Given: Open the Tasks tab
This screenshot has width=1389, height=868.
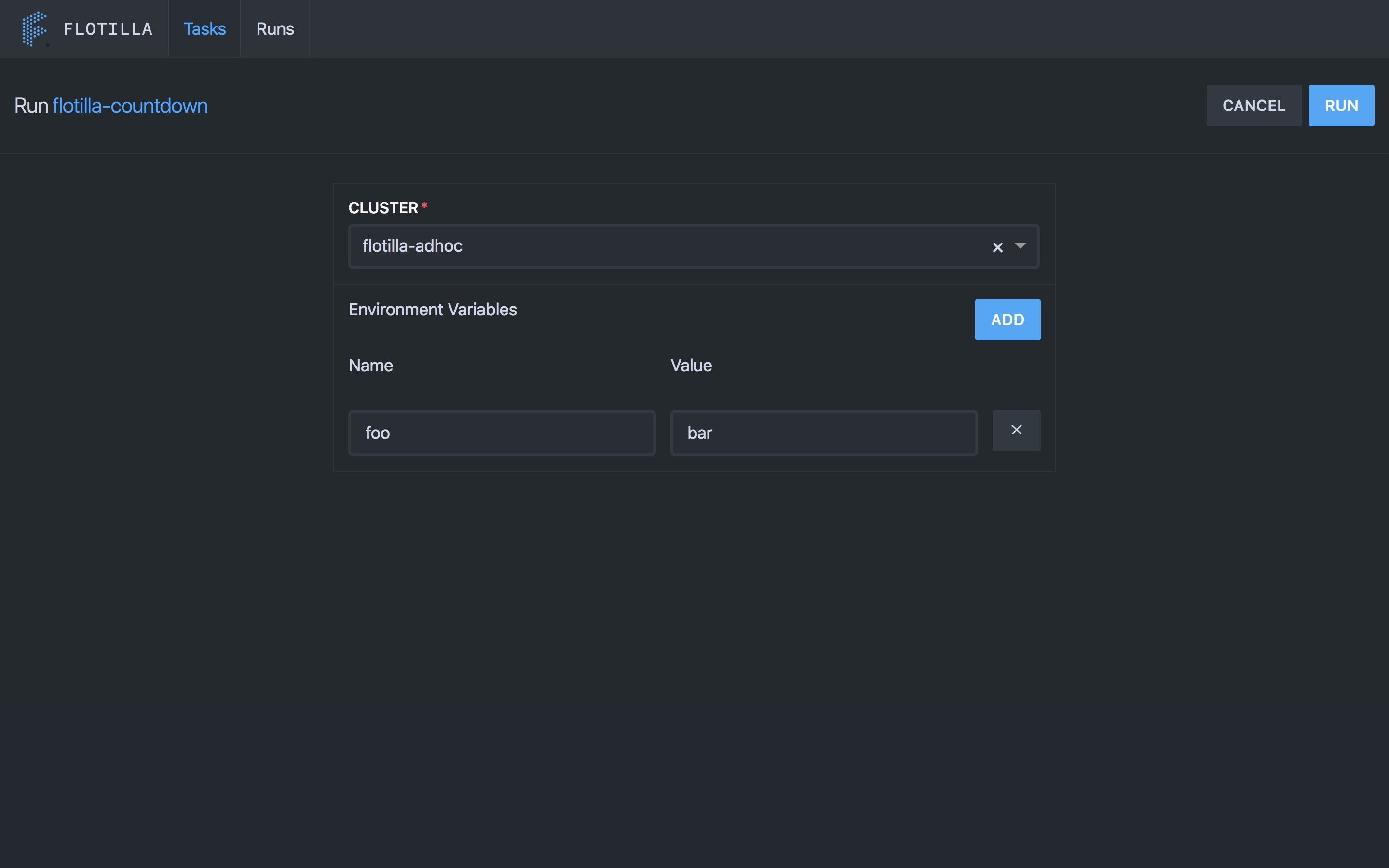Looking at the screenshot, I should click(204, 29).
